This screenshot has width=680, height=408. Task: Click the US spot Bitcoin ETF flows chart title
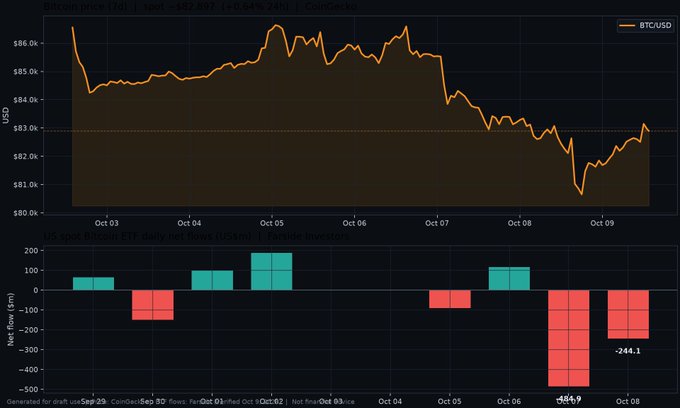pos(196,236)
